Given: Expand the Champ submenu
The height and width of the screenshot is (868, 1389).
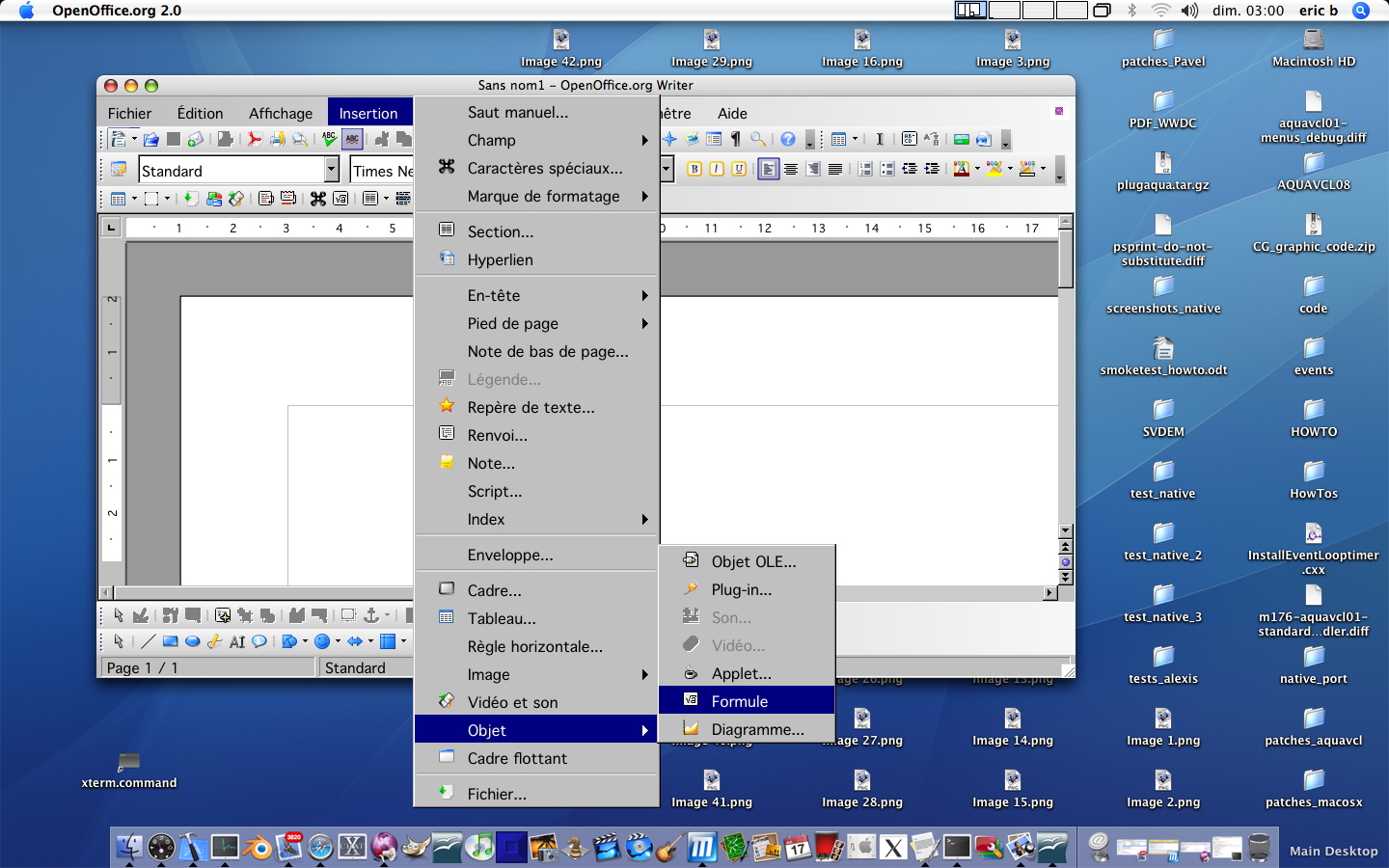Looking at the screenshot, I should (x=536, y=140).
